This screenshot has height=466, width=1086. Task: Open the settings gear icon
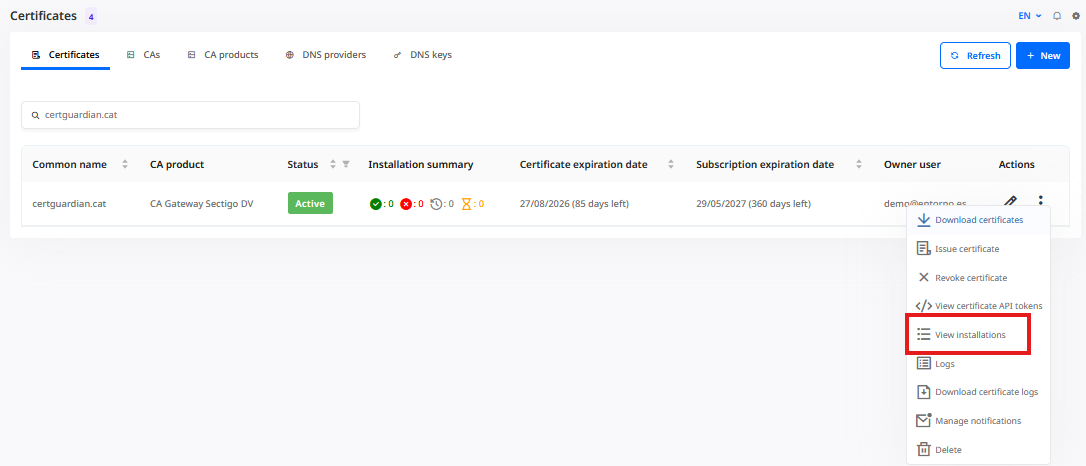click(1076, 16)
